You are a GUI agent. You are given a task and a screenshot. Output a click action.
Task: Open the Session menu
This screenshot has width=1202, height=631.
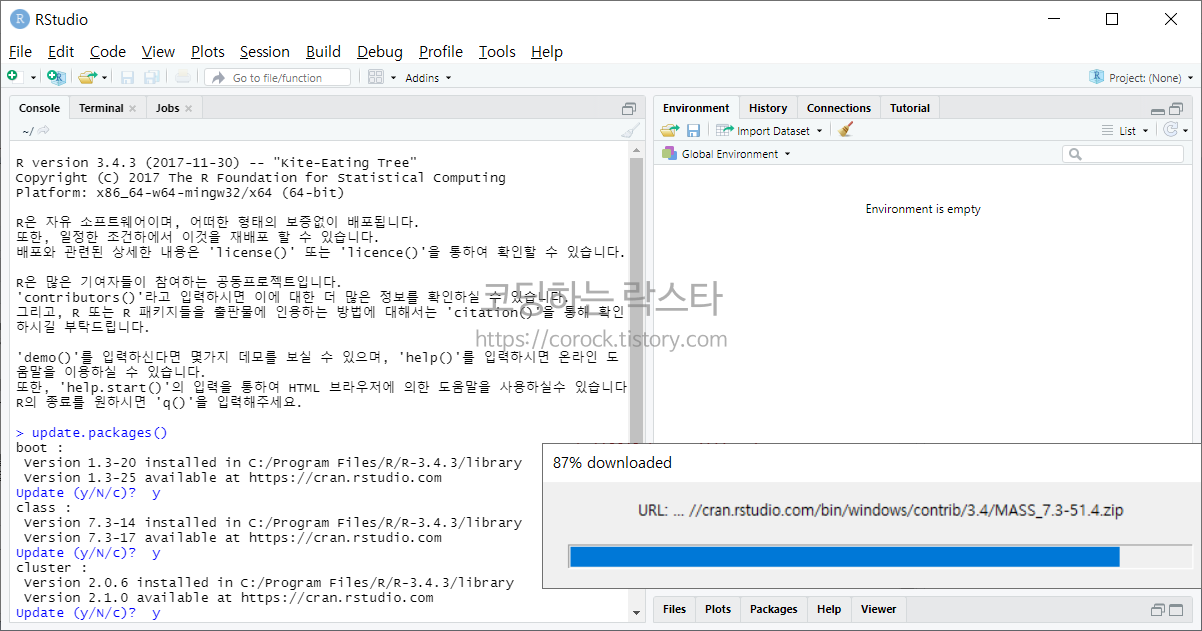click(x=265, y=52)
